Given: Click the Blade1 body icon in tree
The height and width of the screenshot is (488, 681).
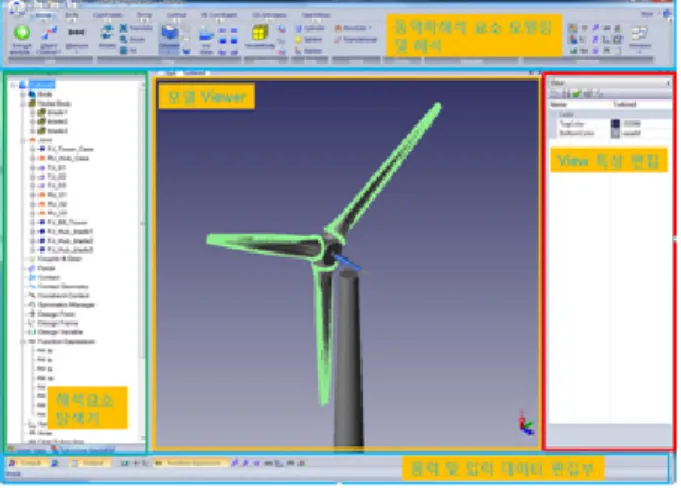Looking at the screenshot, I should tap(42, 112).
